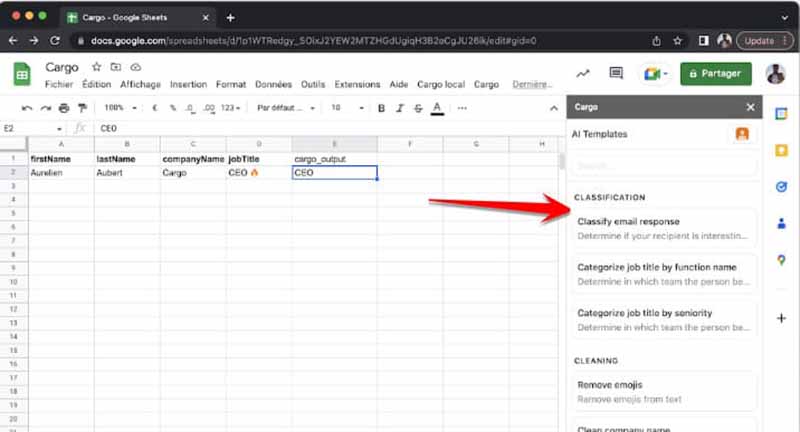Click the green Partager button

tap(715, 74)
